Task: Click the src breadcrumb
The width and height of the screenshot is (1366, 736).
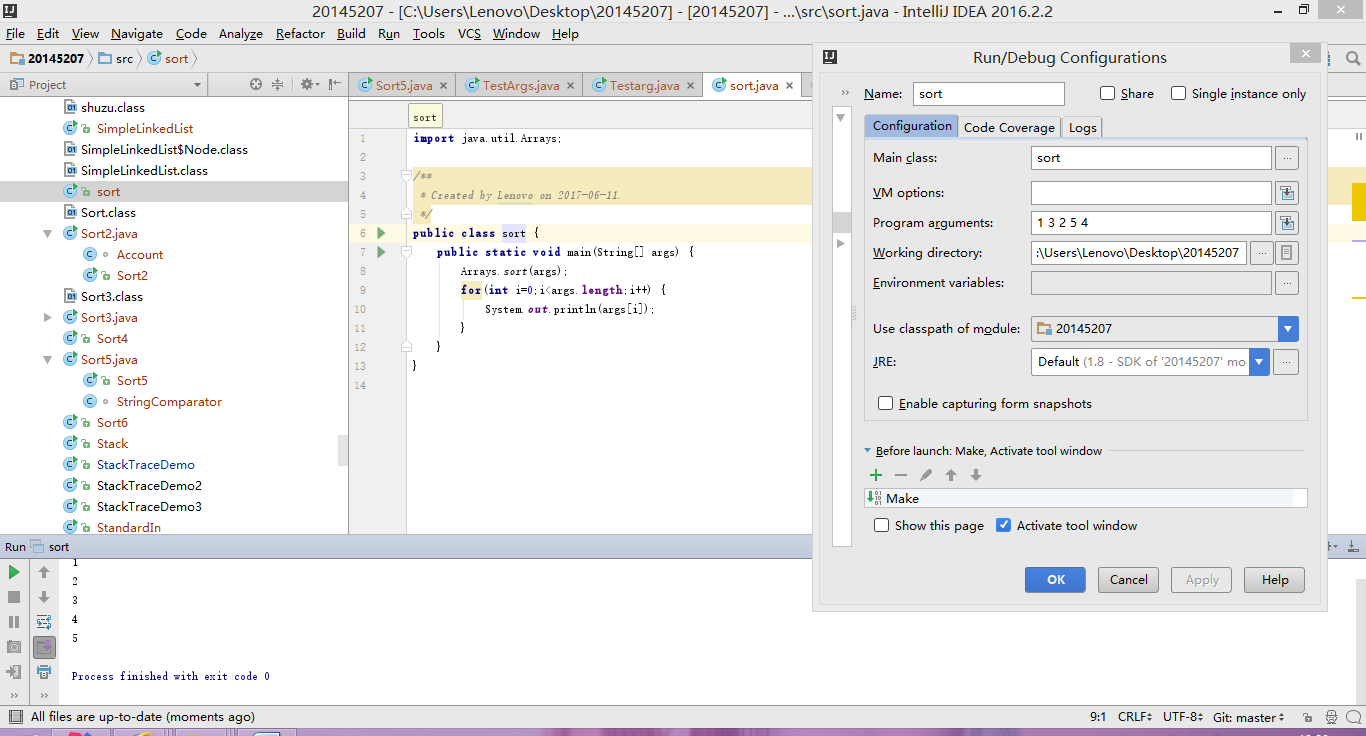Action: [x=116, y=59]
